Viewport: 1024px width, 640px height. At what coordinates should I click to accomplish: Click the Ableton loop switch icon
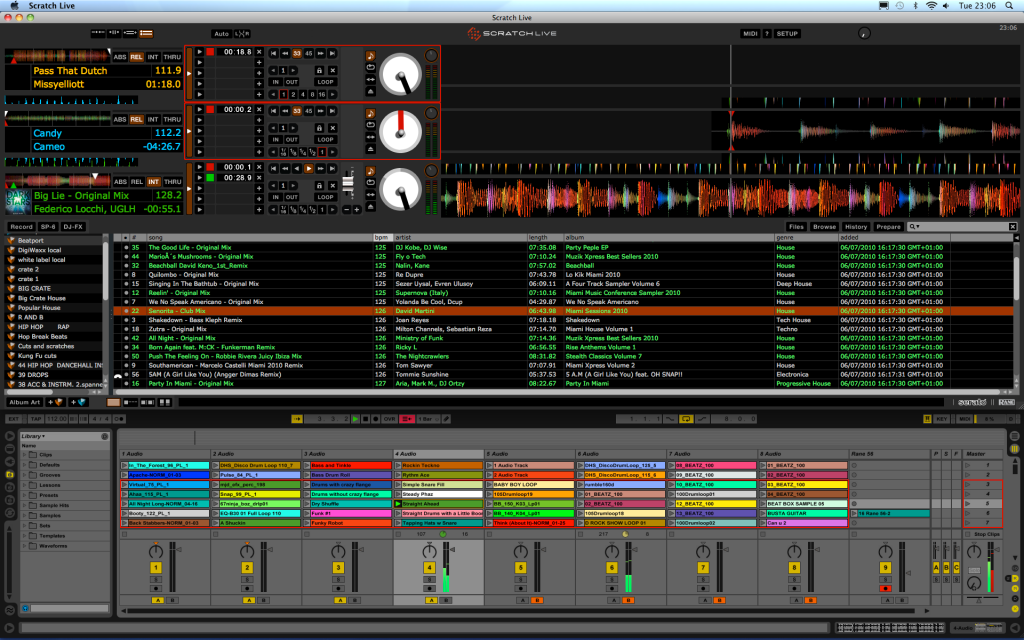686,419
